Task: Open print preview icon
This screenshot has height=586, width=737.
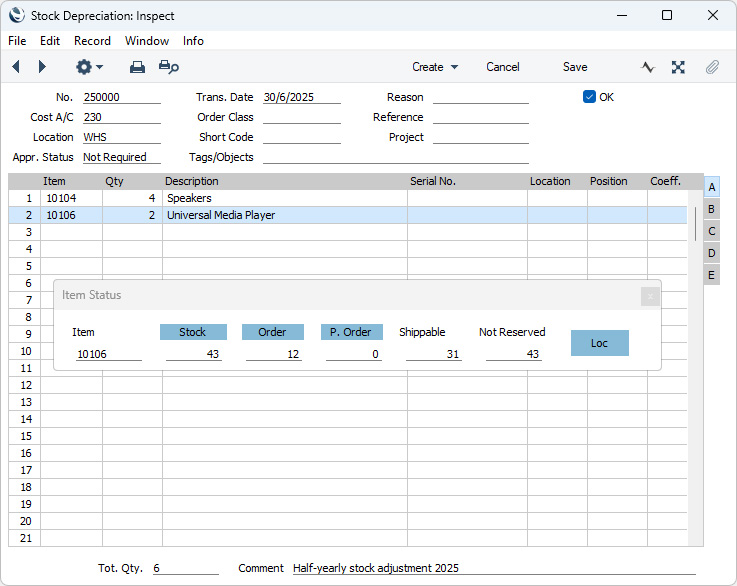Action: pyautogui.click(x=168, y=67)
